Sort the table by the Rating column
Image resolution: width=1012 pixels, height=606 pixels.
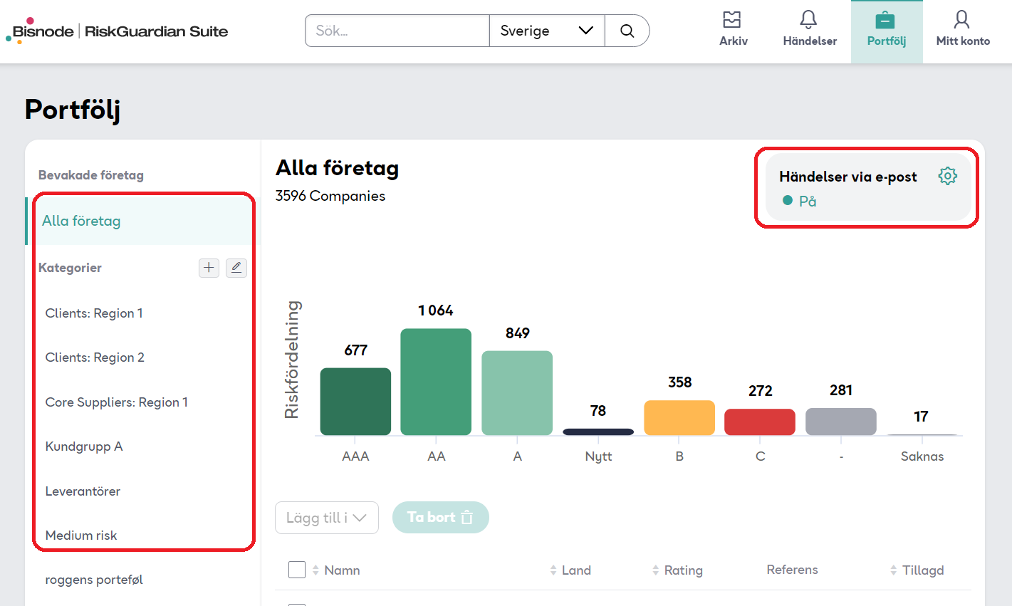[x=677, y=570]
